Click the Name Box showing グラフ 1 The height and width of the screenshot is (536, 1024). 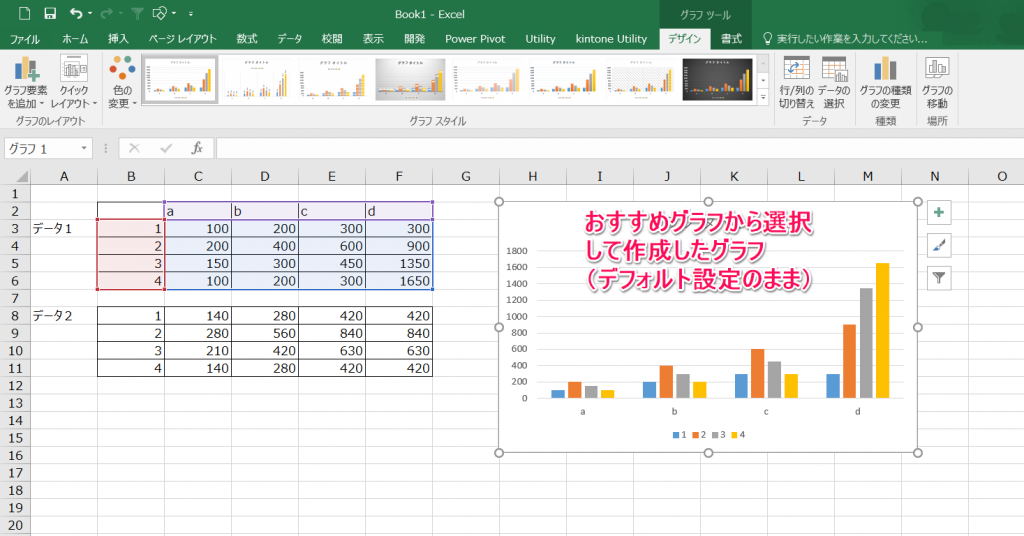(x=42, y=148)
